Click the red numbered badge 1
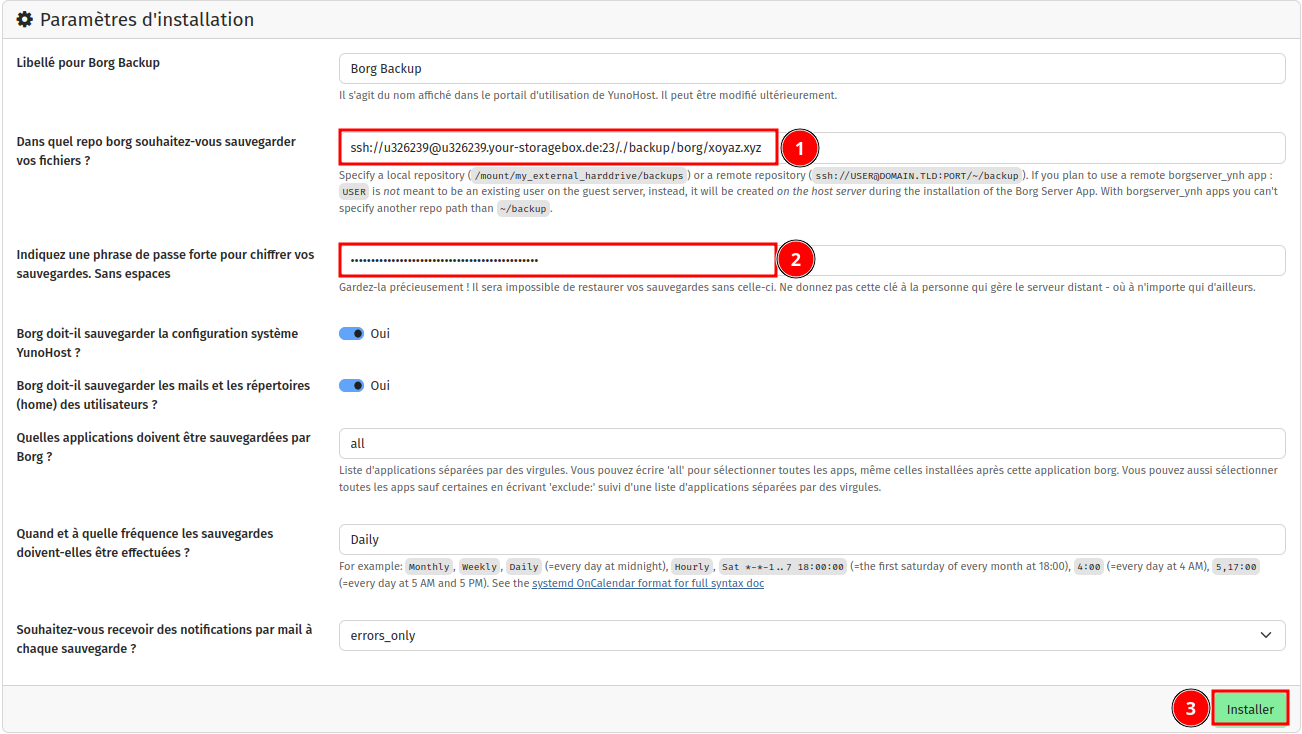Screen dimensions: 1302x734 (x=799, y=148)
